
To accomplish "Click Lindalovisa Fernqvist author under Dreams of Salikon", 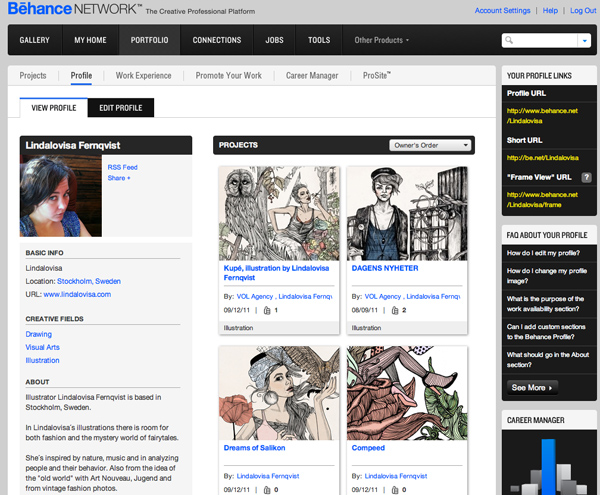I will pyautogui.click(x=268, y=476).
